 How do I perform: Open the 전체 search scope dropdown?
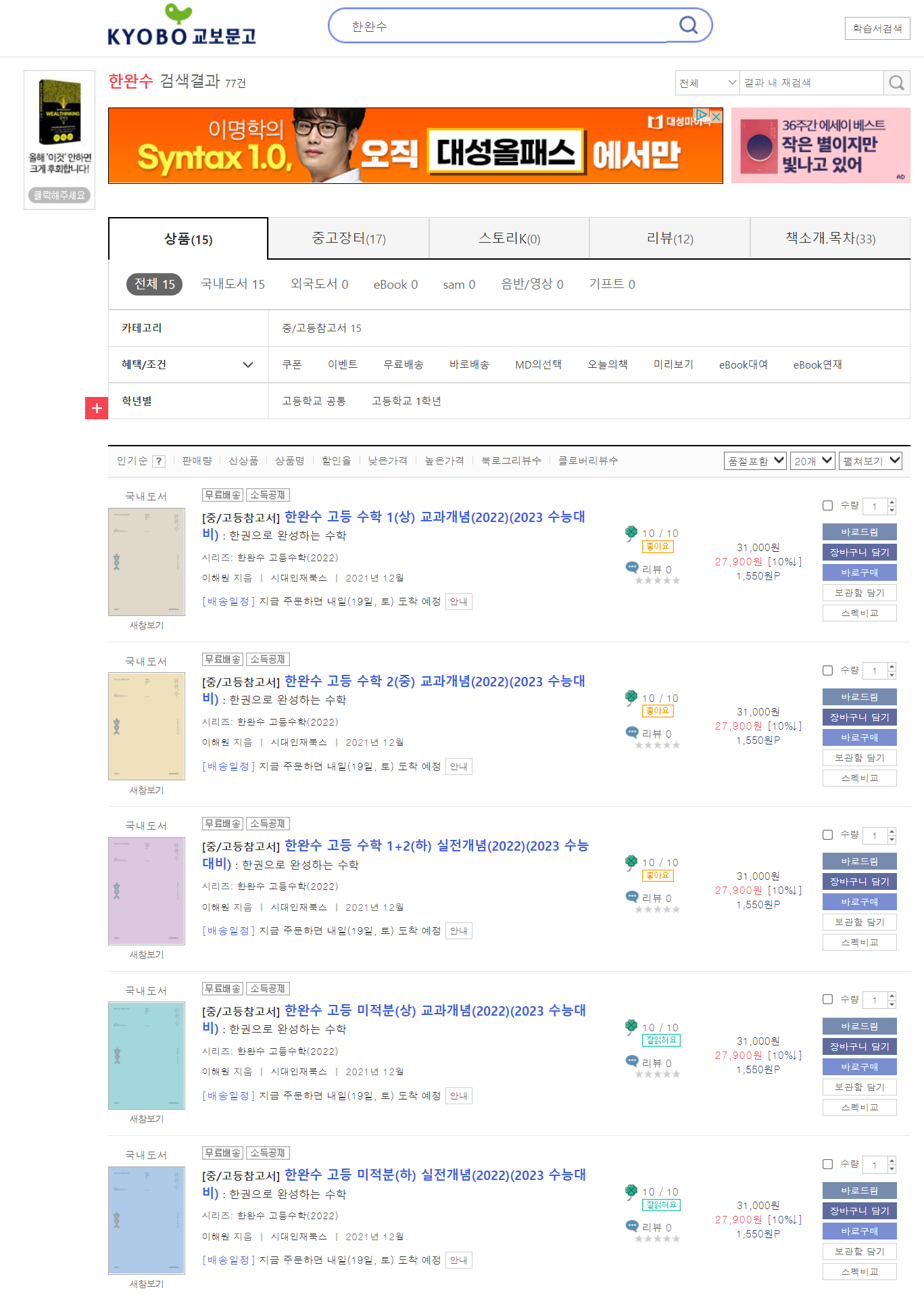[x=707, y=82]
